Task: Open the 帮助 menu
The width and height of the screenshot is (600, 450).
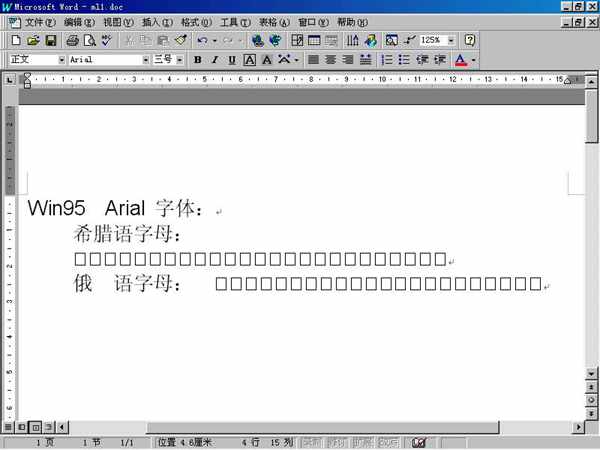Action: tap(352, 22)
